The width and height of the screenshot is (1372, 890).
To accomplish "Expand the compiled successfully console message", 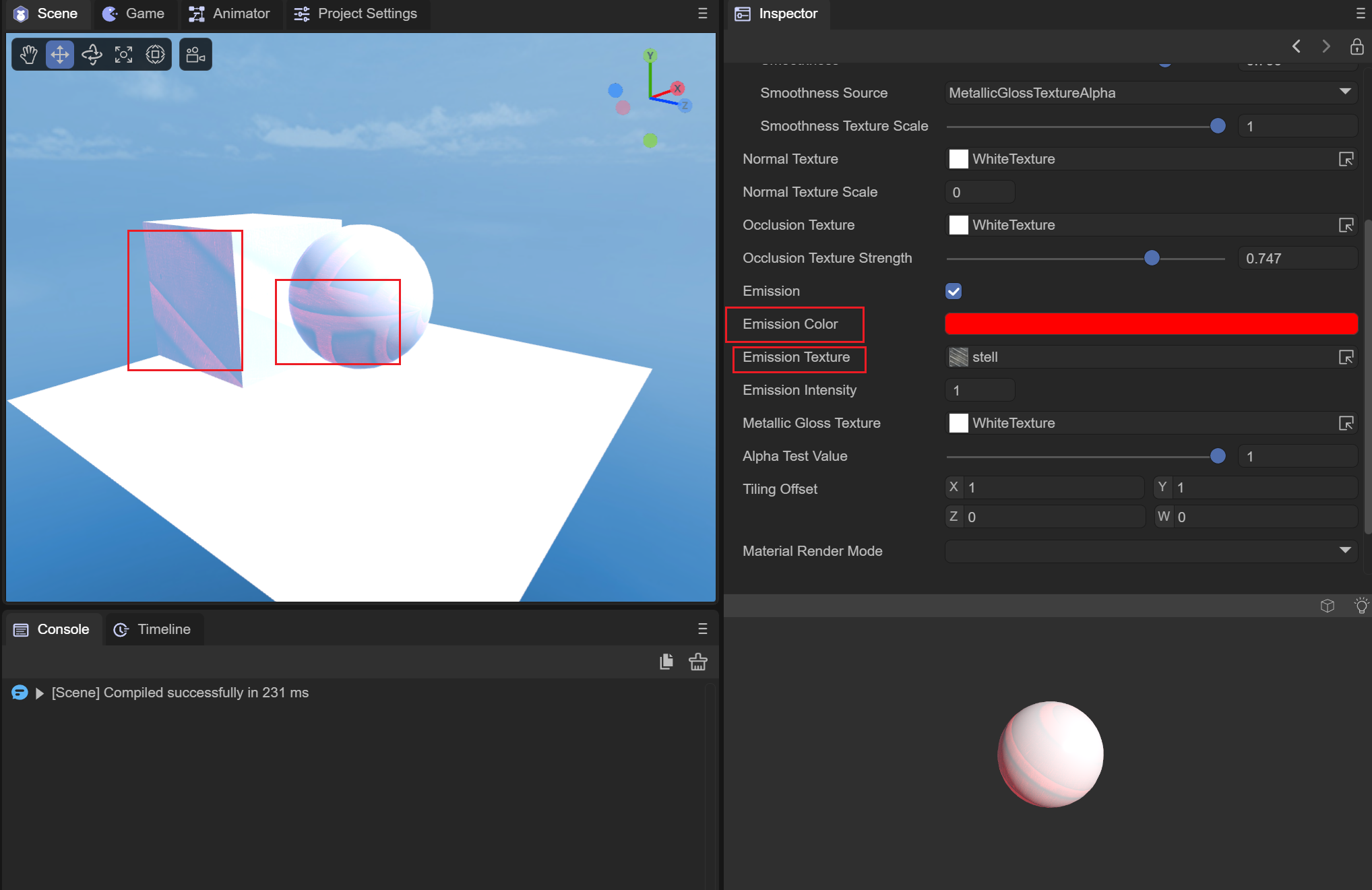I will (40, 693).
